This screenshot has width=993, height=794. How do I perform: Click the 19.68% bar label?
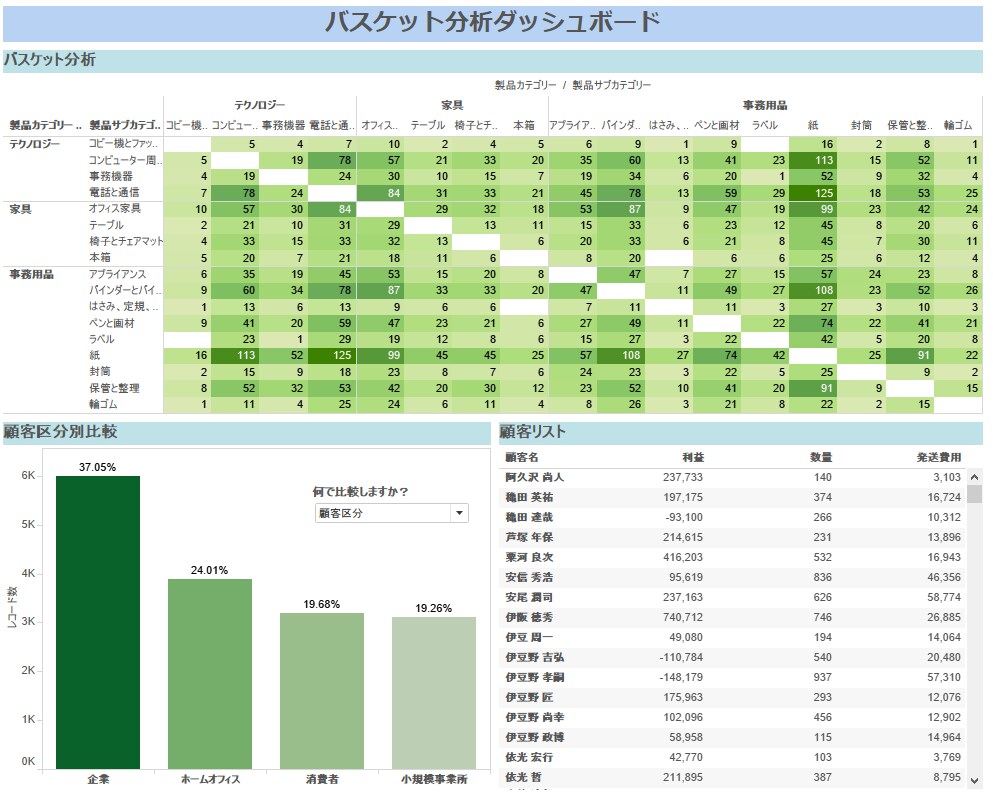pos(322,605)
